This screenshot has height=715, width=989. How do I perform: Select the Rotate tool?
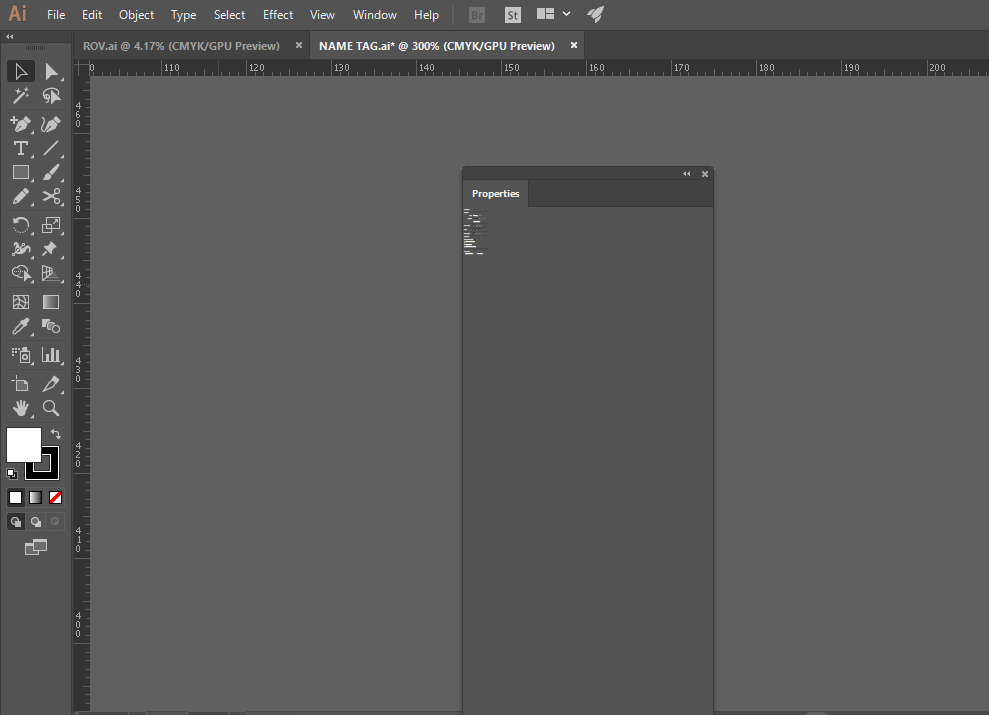click(x=21, y=225)
